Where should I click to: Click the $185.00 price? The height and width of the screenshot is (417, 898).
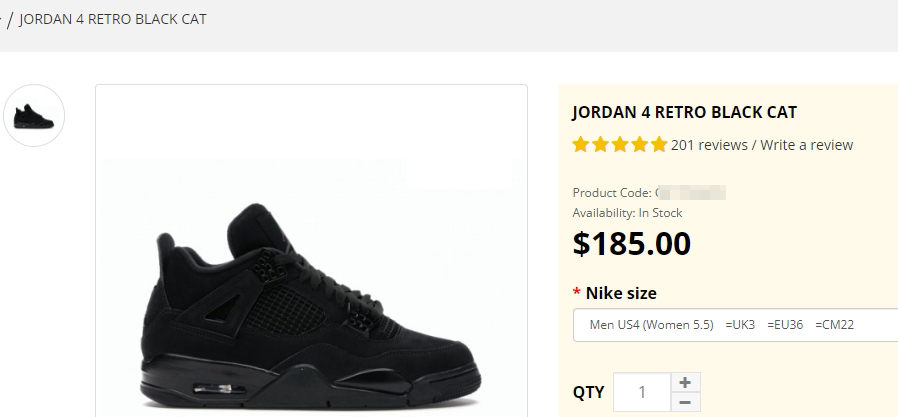[x=631, y=243]
